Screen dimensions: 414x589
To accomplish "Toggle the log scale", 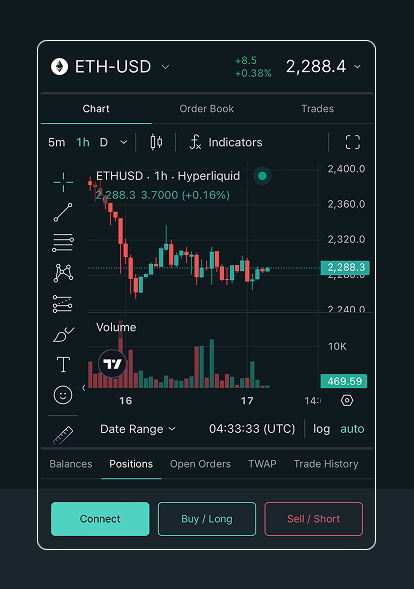I will [322, 429].
